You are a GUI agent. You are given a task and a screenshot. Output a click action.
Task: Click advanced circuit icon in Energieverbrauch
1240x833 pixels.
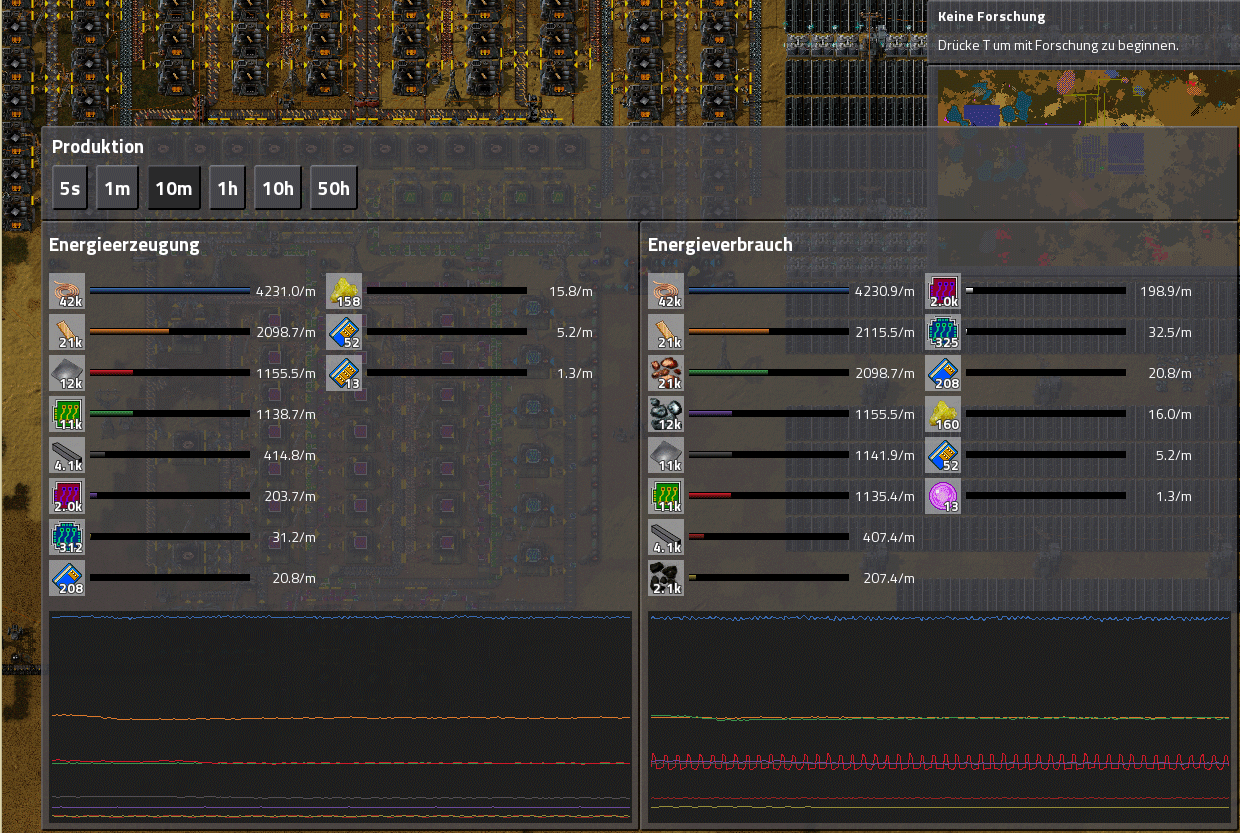click(x=943, y=291)
